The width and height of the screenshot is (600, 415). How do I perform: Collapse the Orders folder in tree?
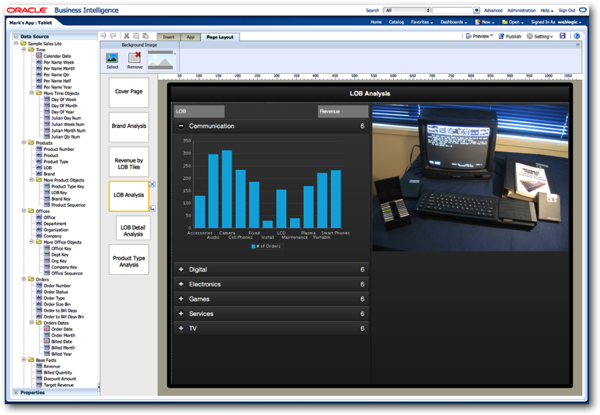pos(23,279)
